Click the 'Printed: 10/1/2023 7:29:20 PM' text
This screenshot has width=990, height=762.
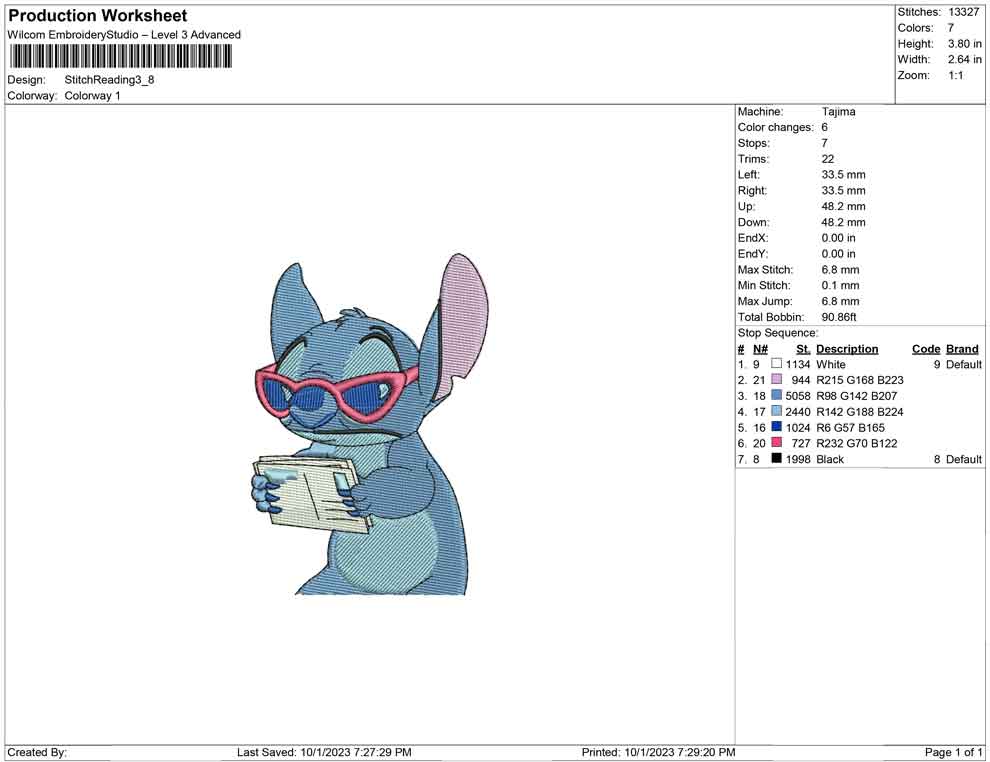pos(659,752)
